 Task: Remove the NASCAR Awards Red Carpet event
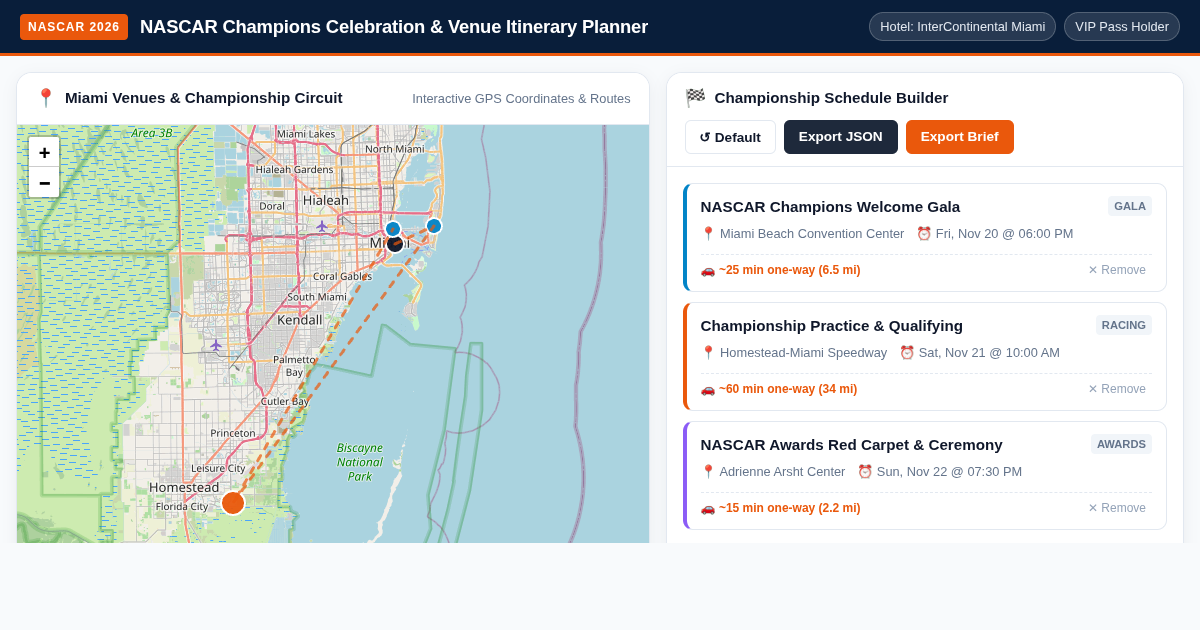pyautogui.click(x=1117, y=508)
